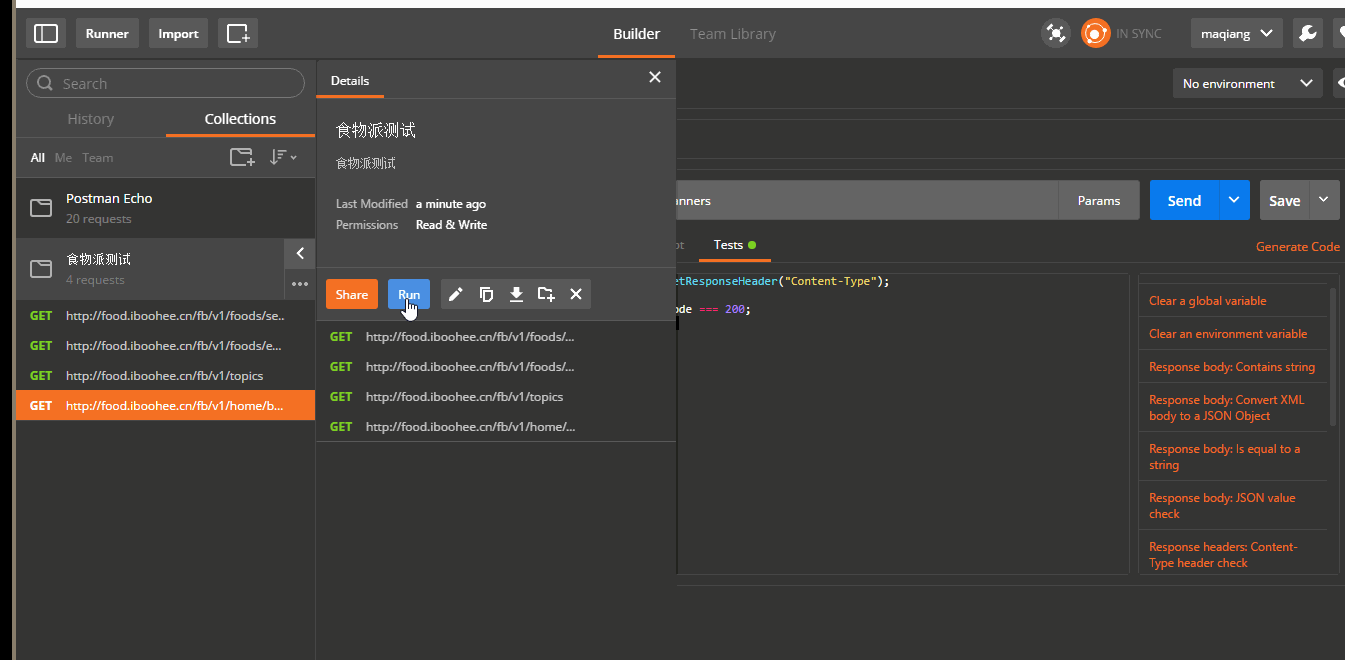Click the duplicate collection icon
Screen dimensions: 1345x660
(486, 294)
